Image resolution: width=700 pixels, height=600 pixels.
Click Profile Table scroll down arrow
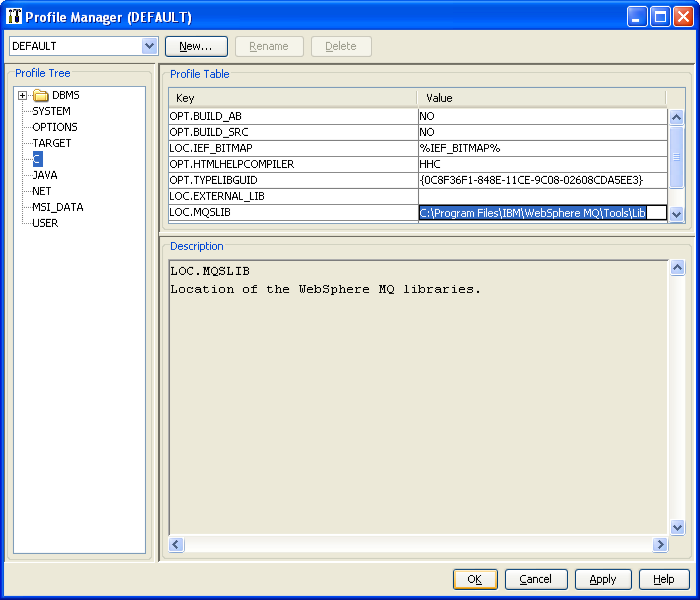677,214
